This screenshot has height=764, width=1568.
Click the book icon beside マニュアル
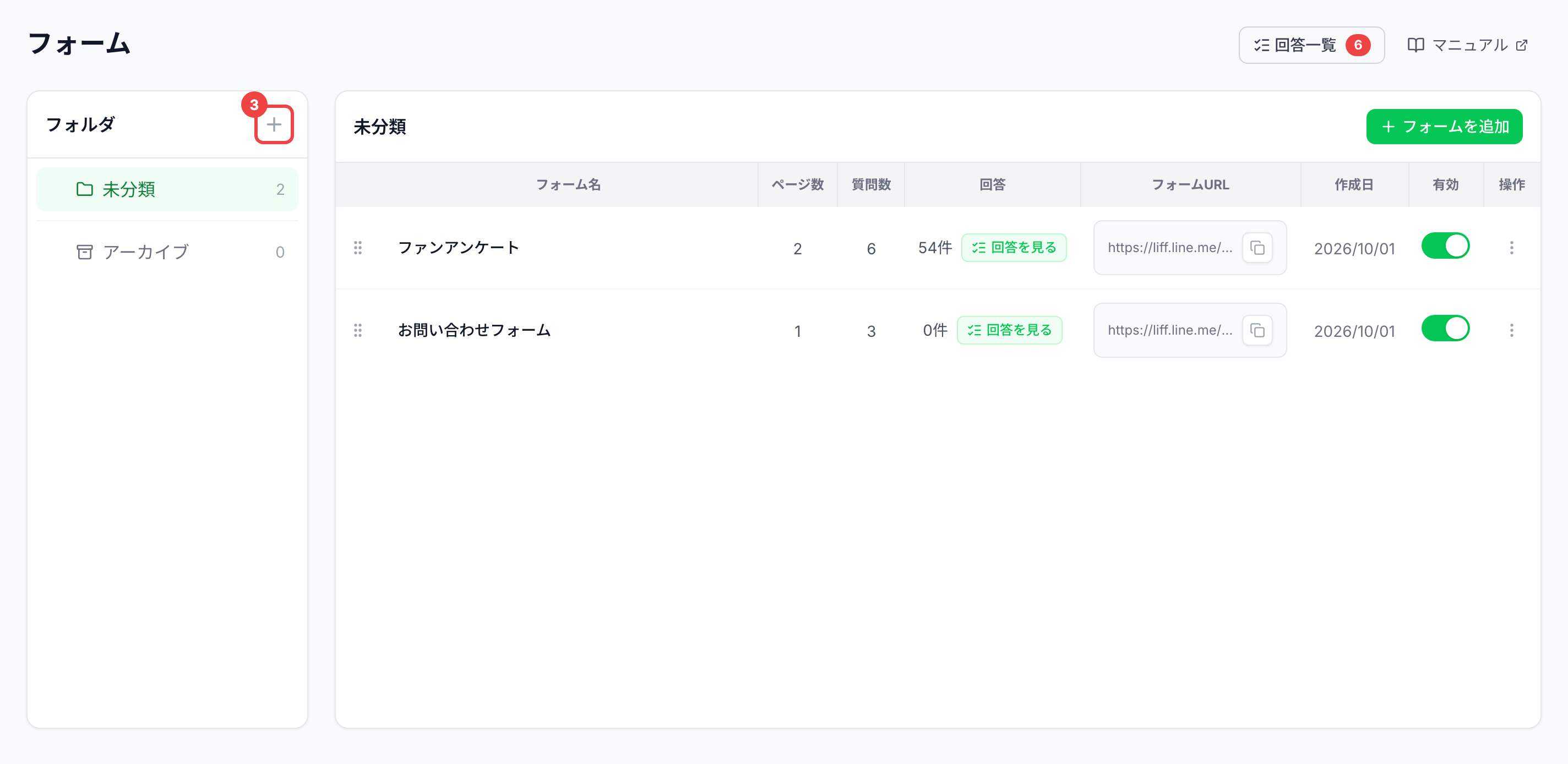pos(1416,45)
